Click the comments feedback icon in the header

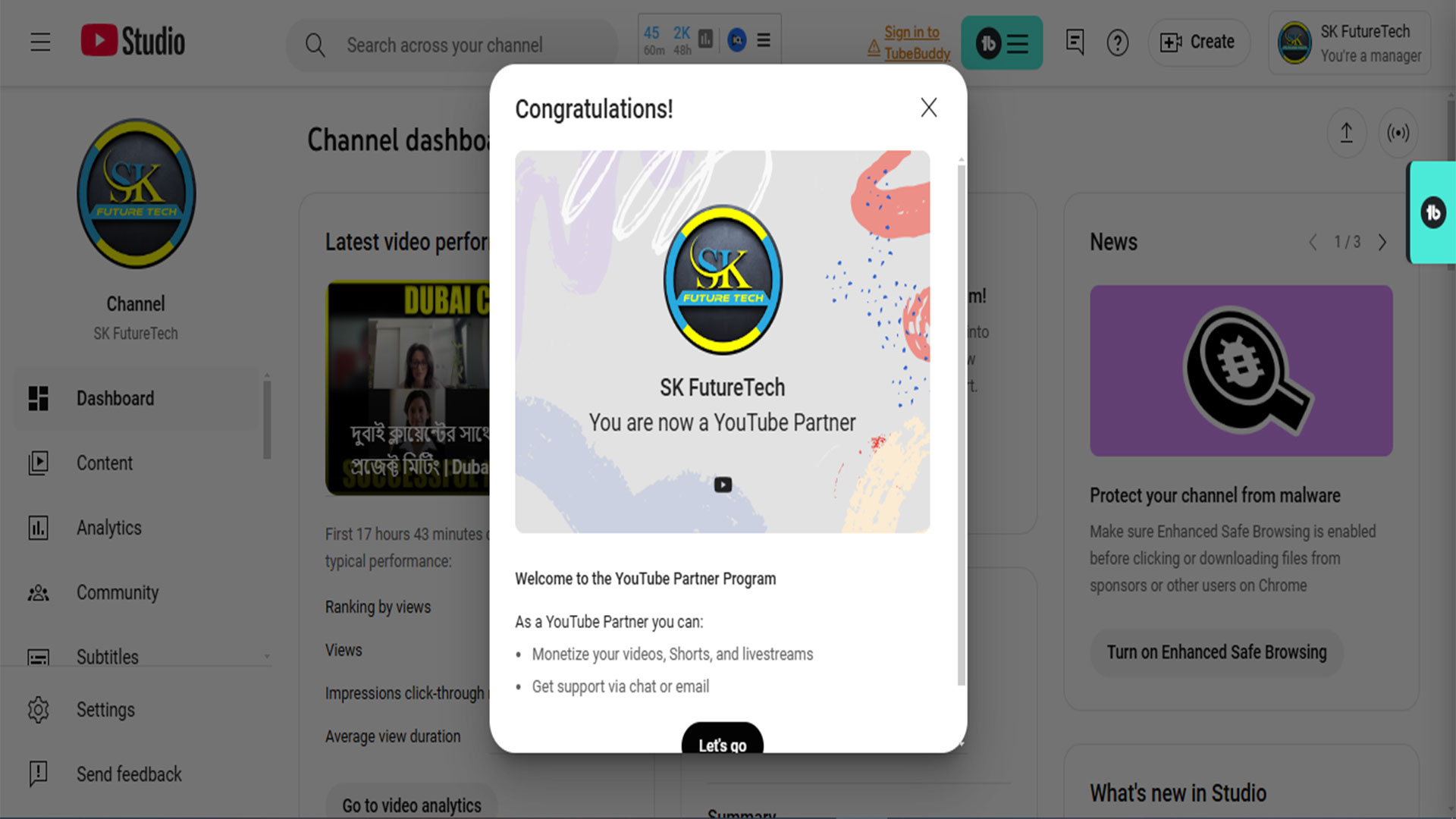[x=1075, y=42]
